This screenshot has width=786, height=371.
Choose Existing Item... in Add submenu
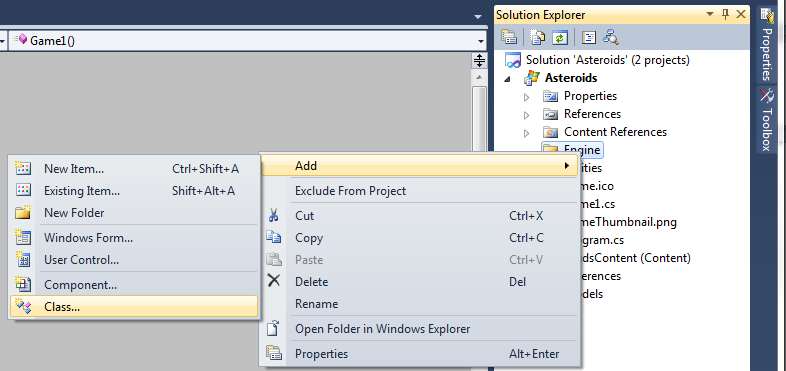134,191
